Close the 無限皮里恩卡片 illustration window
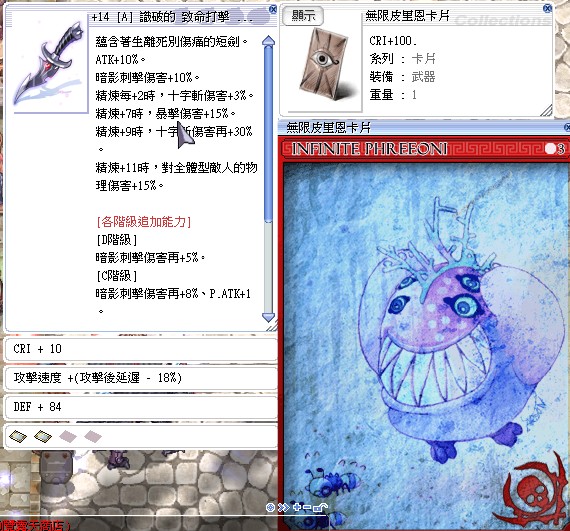 [x=567, y=127]
